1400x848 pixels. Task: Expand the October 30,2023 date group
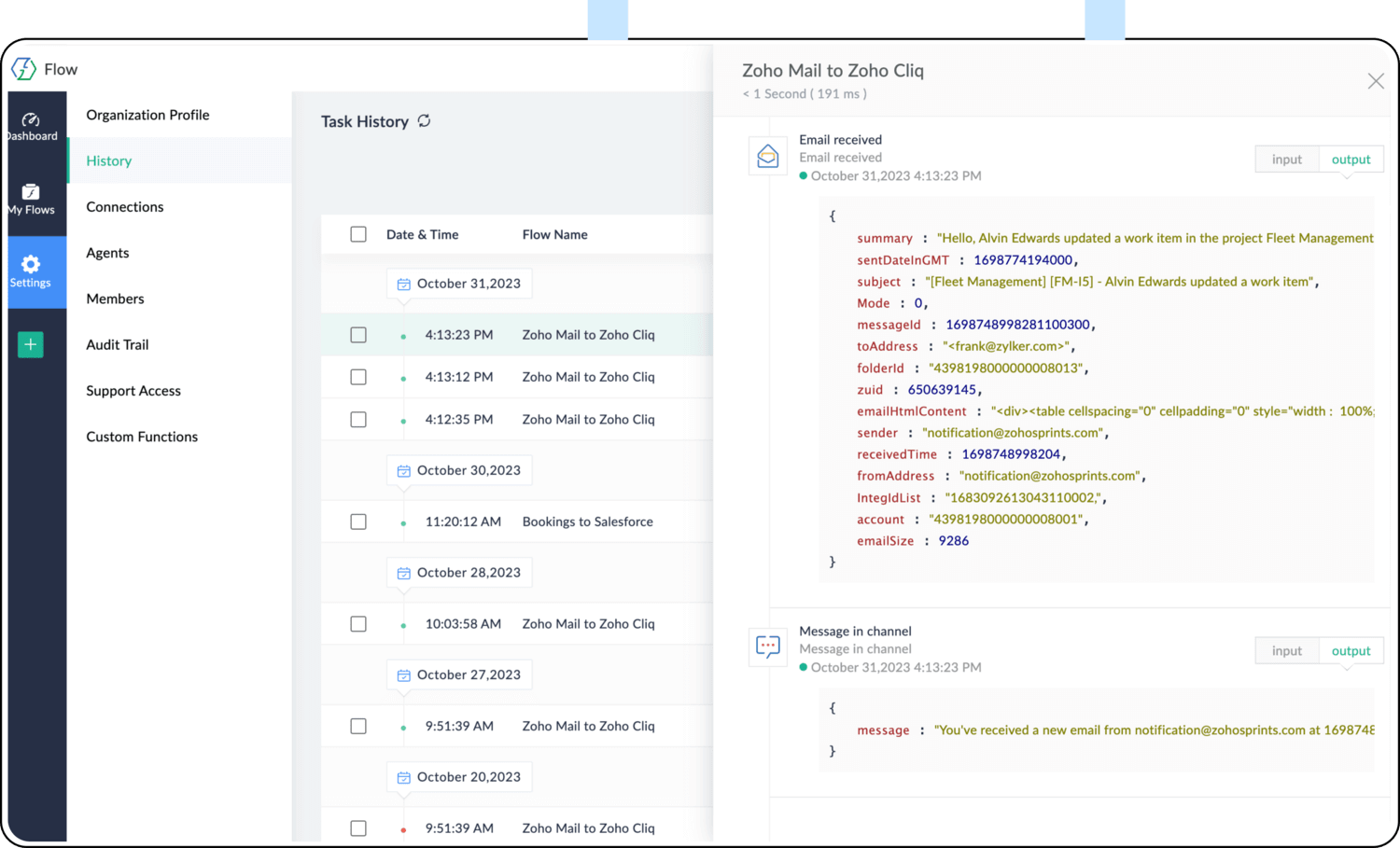click(x=459, y=470)
